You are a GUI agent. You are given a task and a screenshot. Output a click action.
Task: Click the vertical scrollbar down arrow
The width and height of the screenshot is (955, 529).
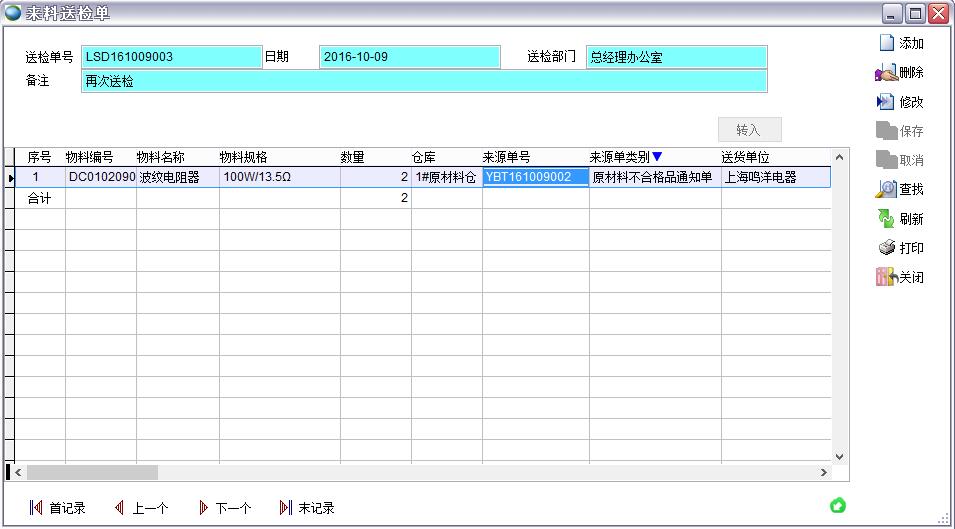839,456
